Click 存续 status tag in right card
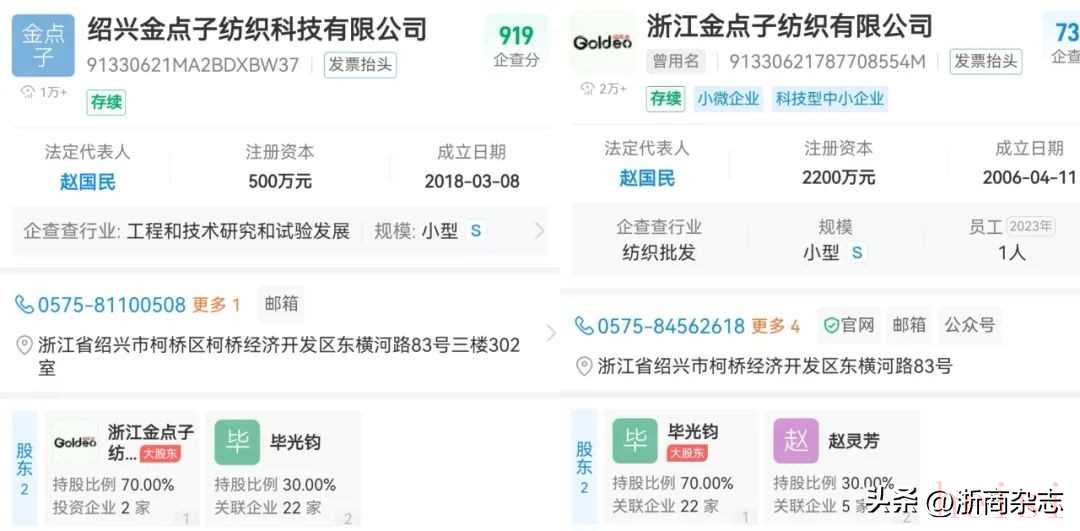 666,98
